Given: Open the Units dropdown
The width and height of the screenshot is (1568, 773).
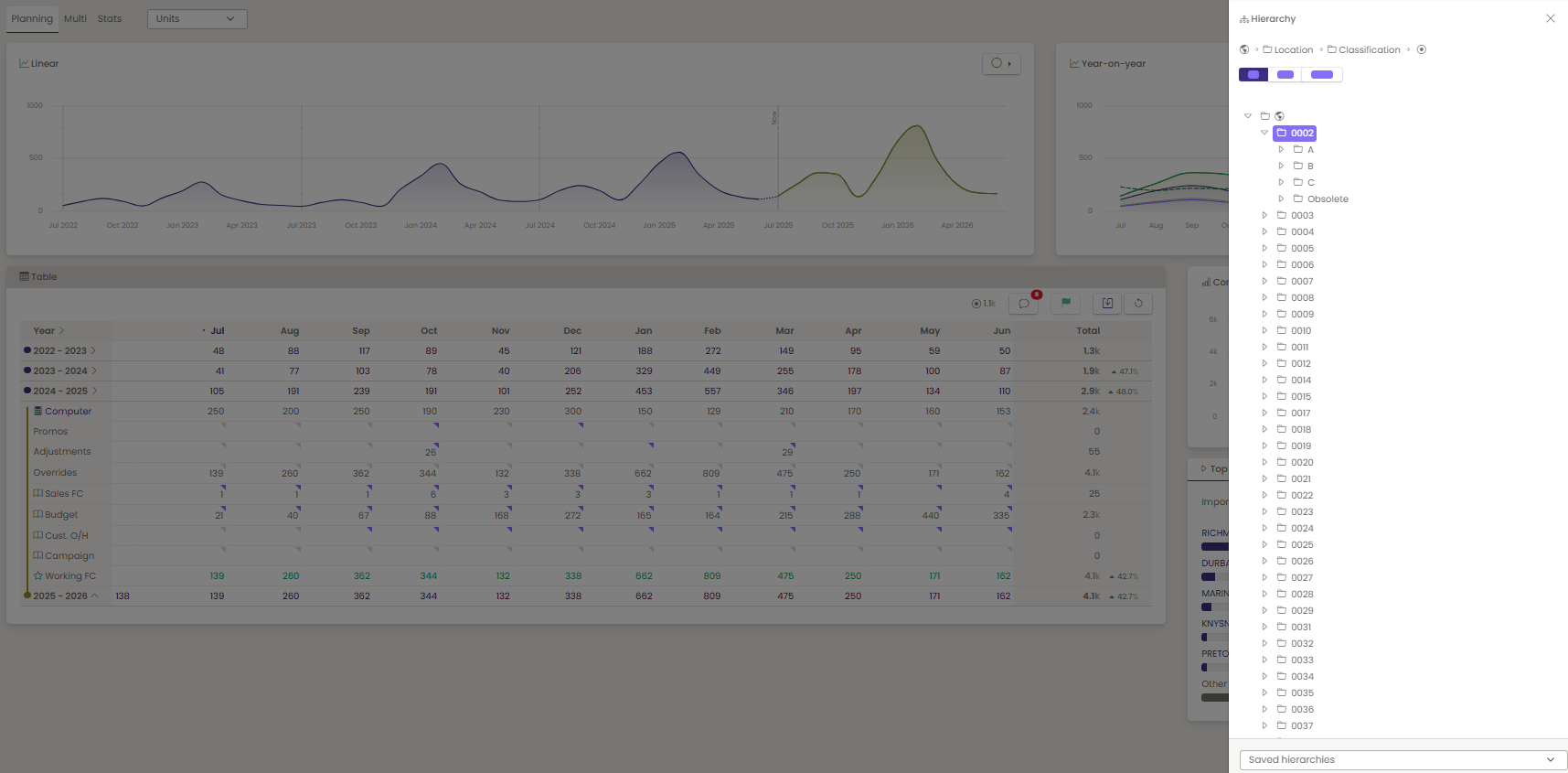Looking at the screenshot, I should point(197,18).
